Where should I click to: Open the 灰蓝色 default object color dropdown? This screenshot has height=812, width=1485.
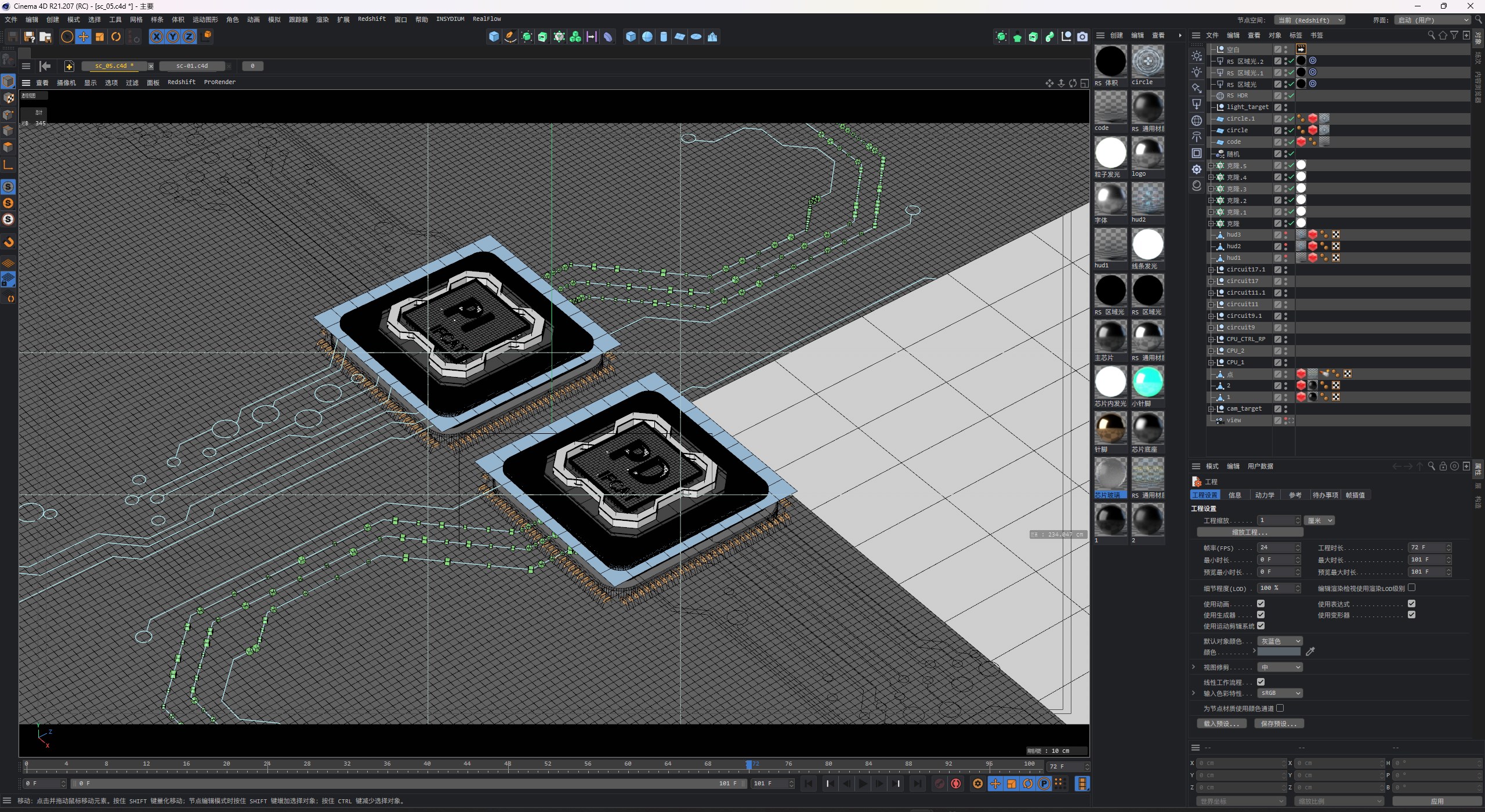coord(1280,641)
